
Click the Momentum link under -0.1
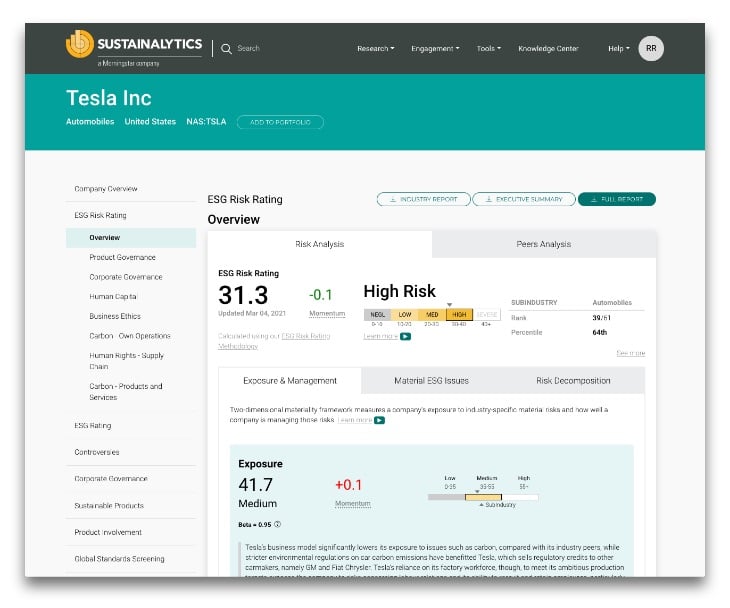click(x=327, y=313)
